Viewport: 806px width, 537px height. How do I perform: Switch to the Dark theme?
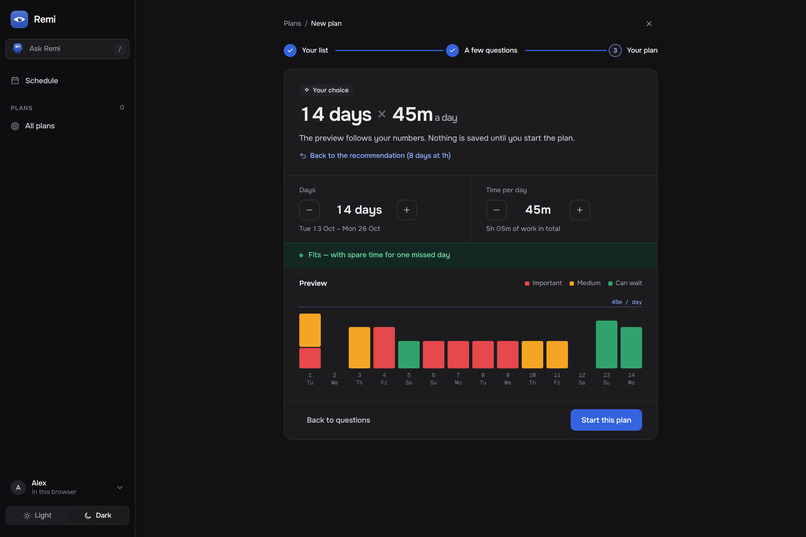(98, 515)
